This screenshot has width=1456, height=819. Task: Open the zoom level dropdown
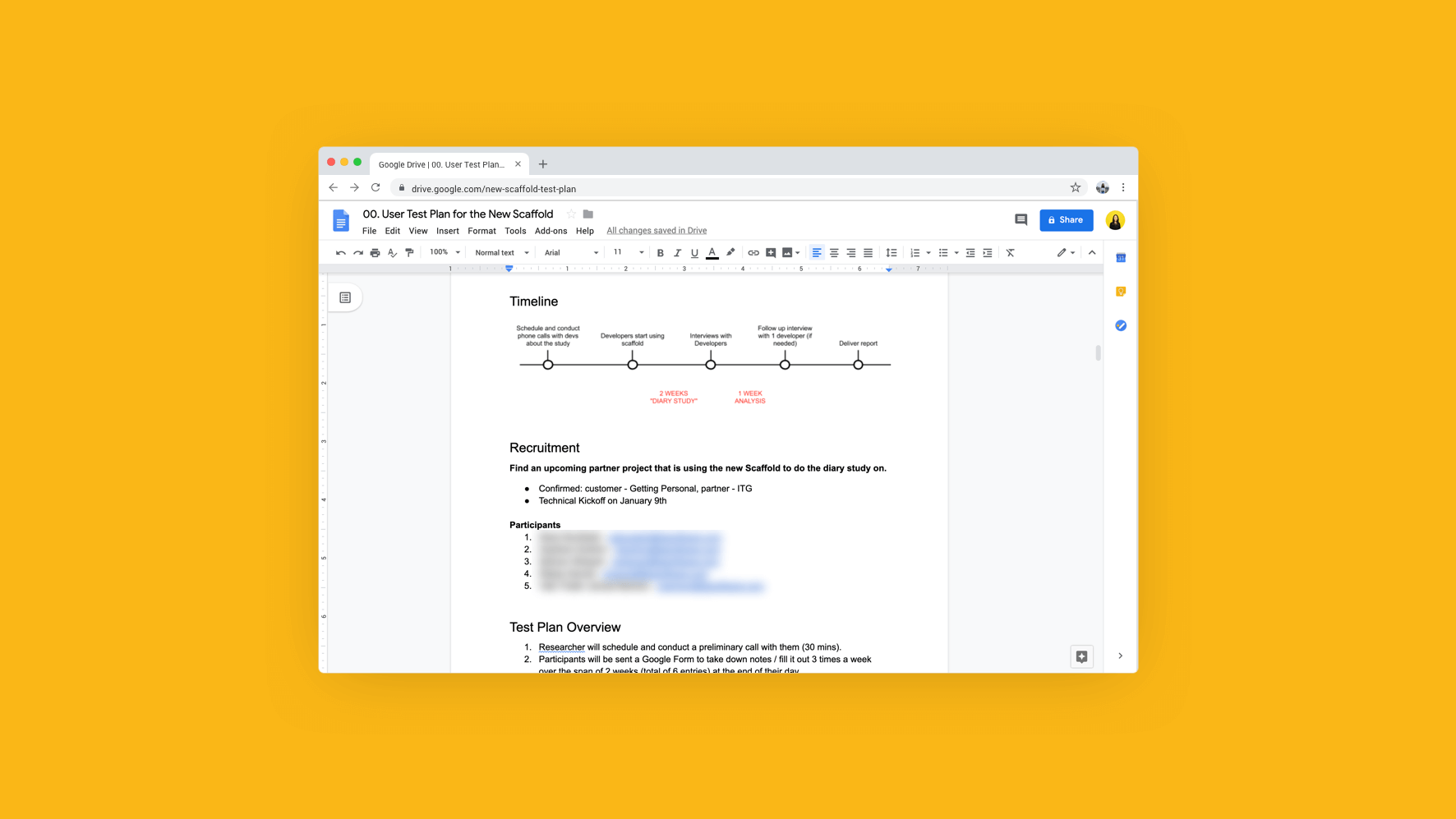(445, 253)
